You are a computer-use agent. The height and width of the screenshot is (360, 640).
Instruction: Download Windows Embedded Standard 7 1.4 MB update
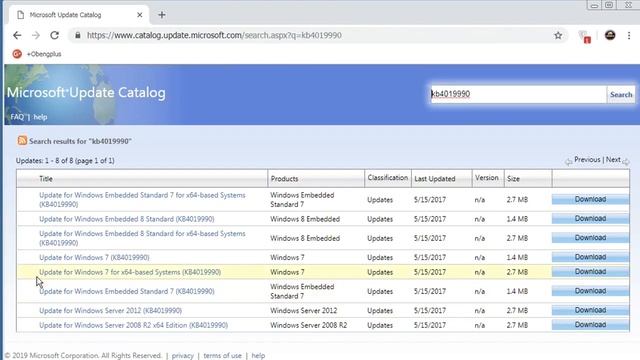coord(590,291)
